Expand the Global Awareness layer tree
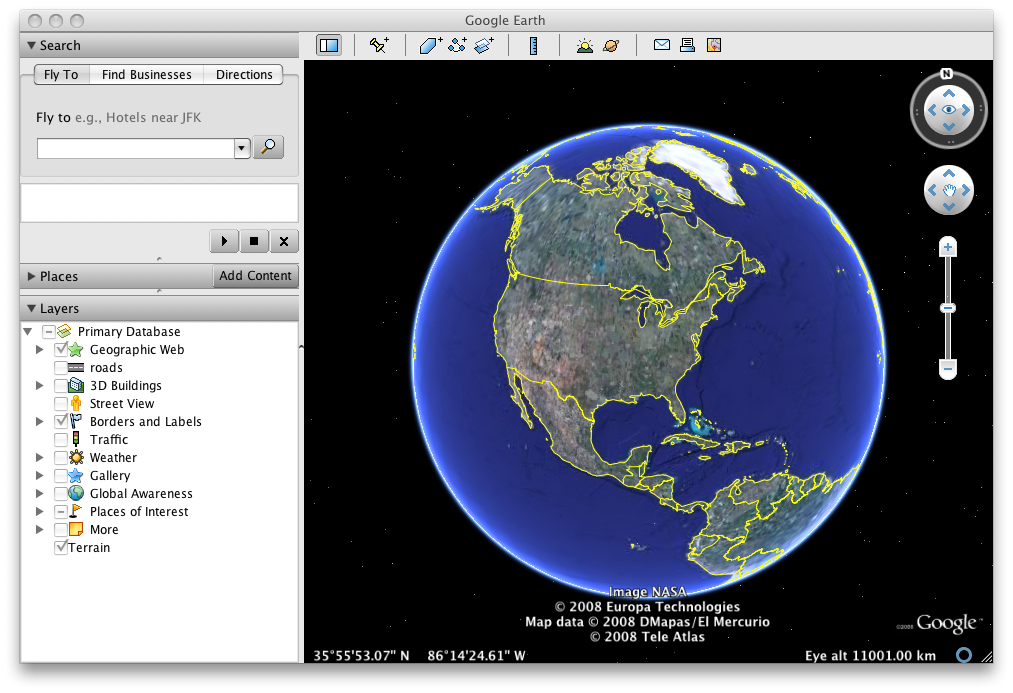The height and width of the screenshot is (693, 1013). coord(39,493)
